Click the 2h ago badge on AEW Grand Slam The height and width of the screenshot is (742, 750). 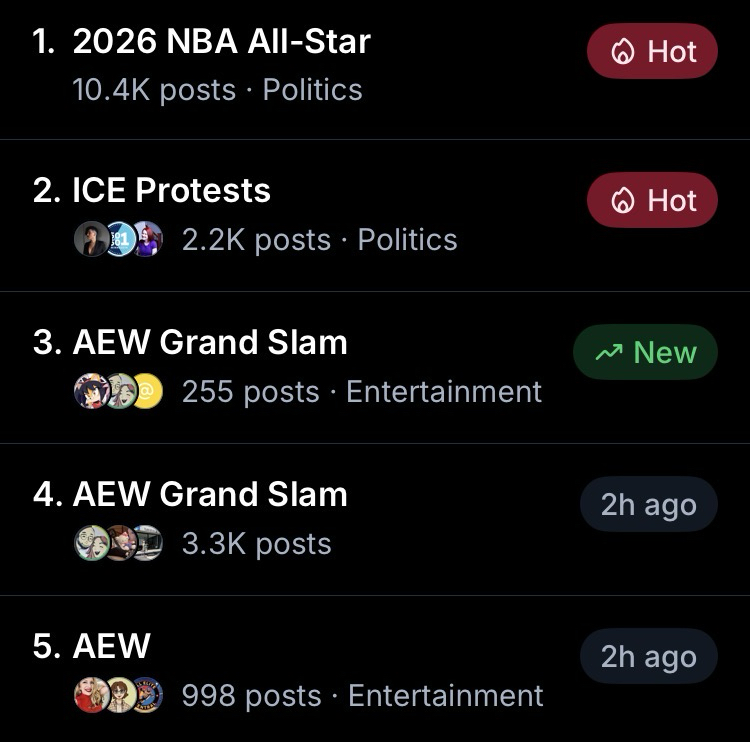[x=648, y=504]
